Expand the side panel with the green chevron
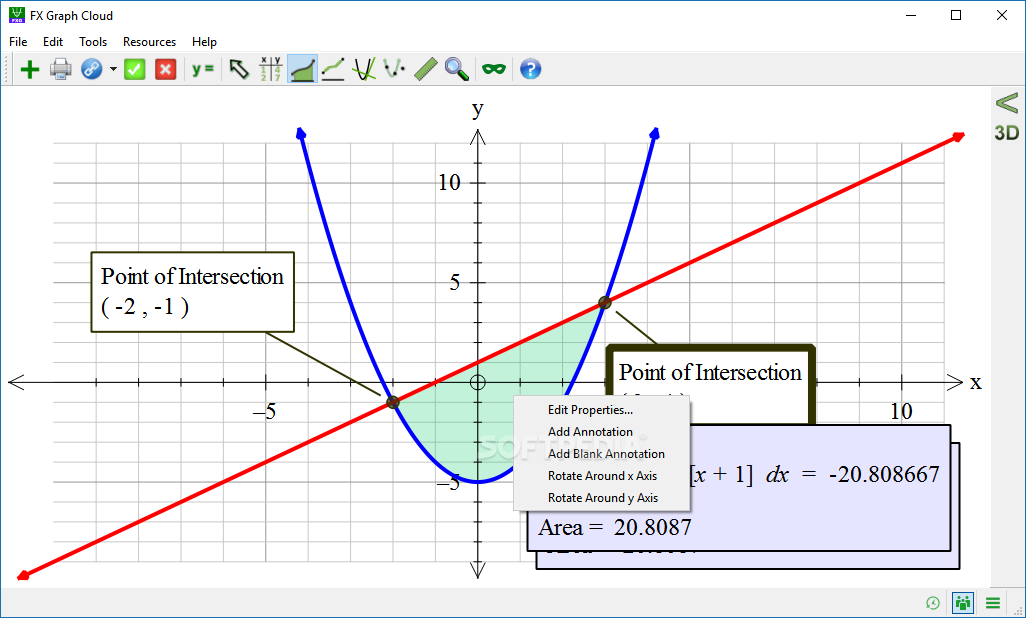Screen dimensions: 1026x618 (1007, 103)
